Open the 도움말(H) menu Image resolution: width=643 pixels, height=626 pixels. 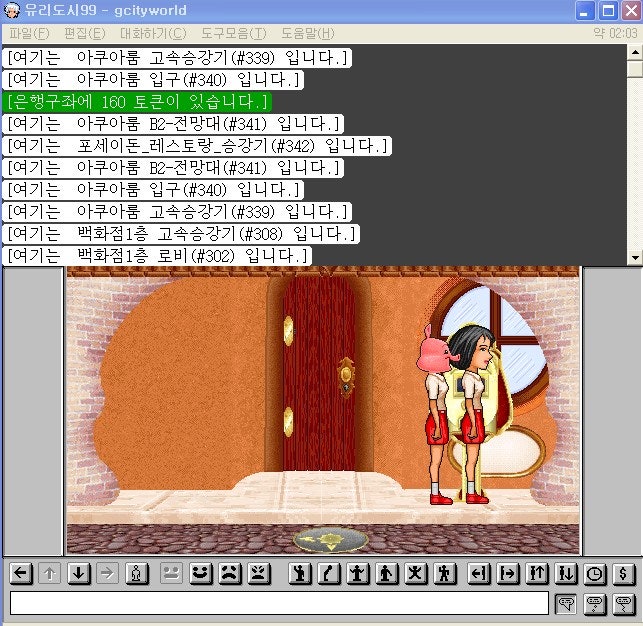307,33
